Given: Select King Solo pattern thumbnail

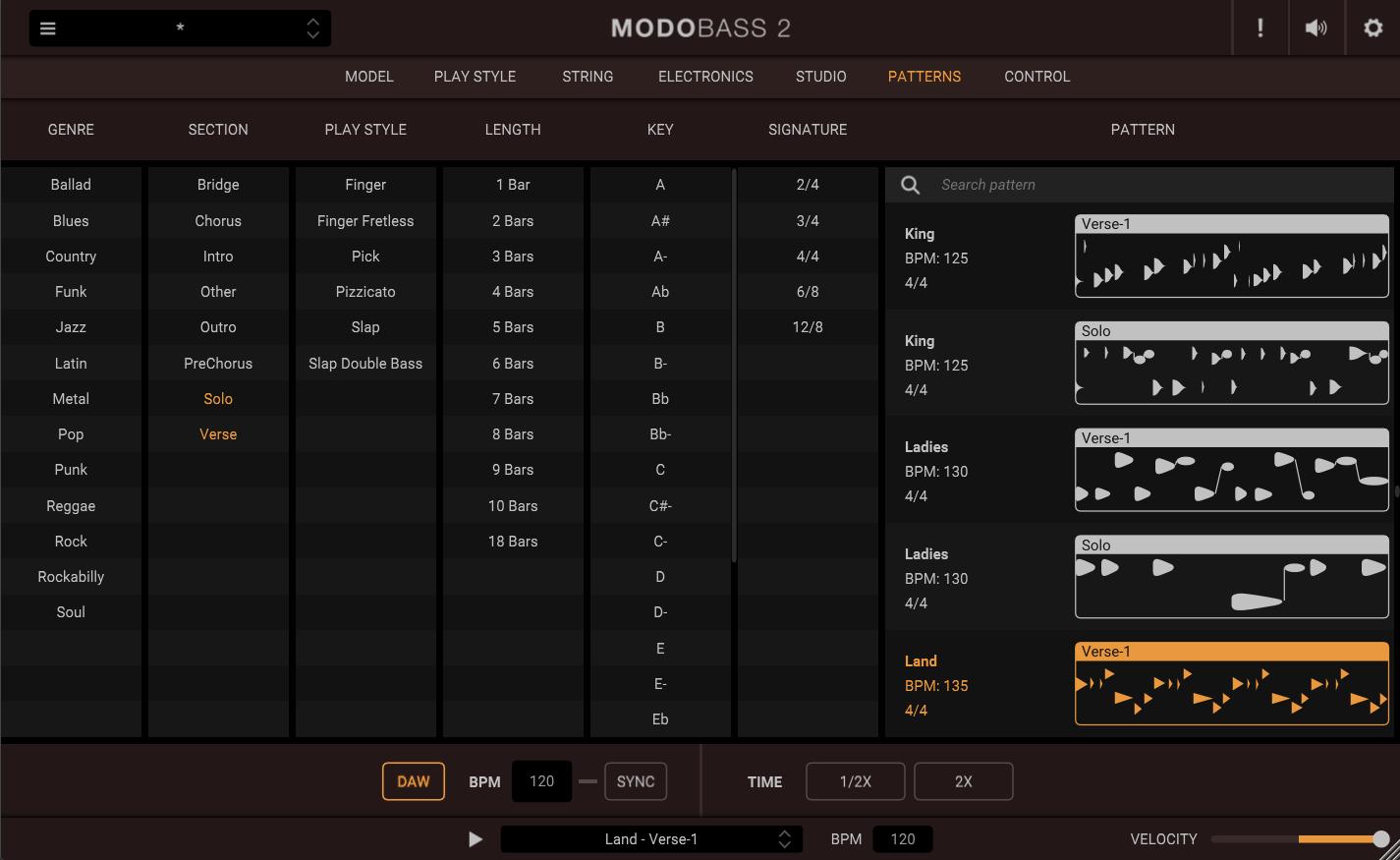Looking at the screenshot, I should point(1232,364).
